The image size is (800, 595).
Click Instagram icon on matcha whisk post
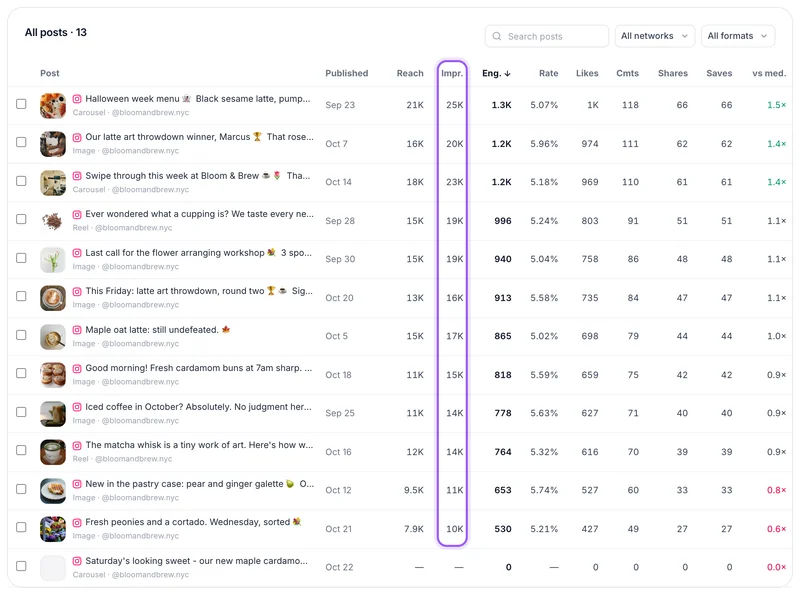[x=77, y=445]
